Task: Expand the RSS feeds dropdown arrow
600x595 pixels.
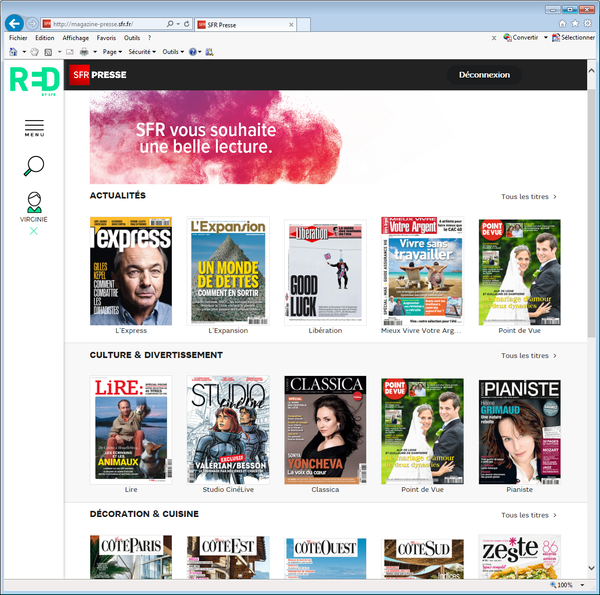Action: (x=59, y=52)
